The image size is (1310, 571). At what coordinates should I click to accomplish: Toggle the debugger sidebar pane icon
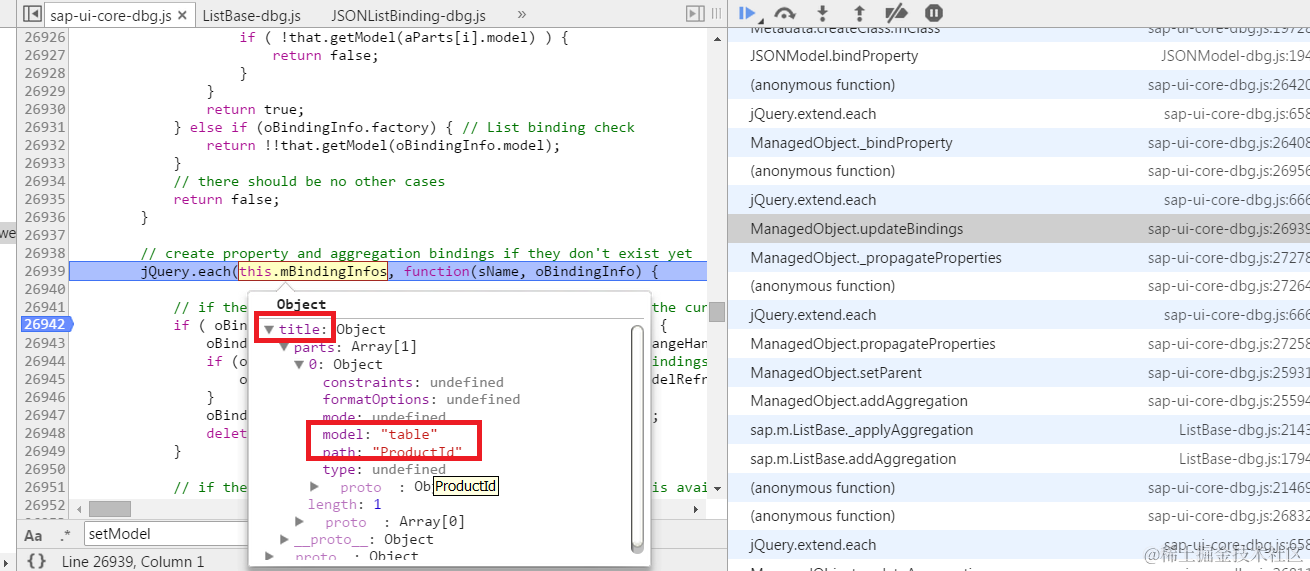pos(695,14)
